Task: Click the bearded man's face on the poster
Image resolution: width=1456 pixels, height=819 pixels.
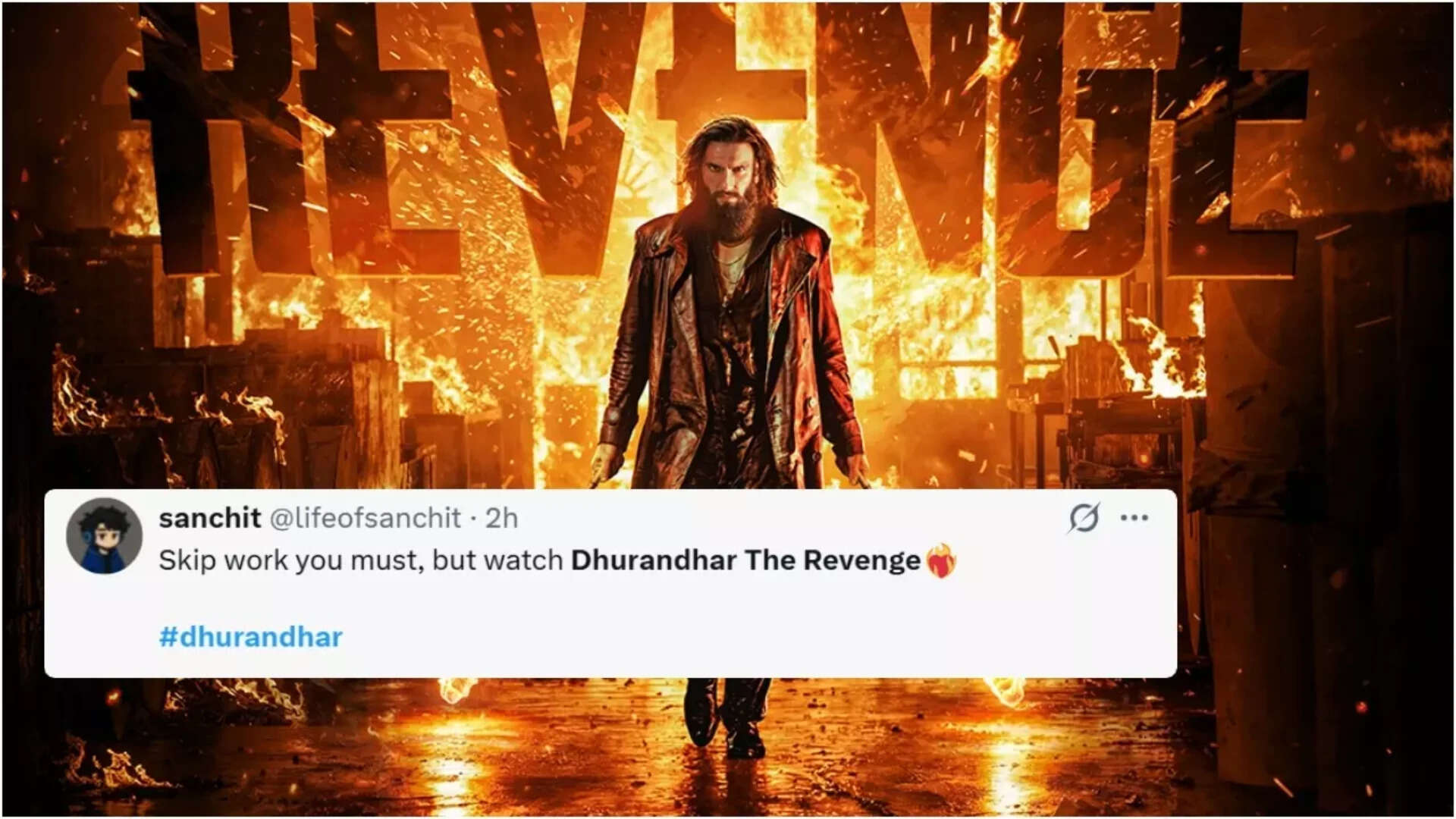Action: click(x=730, y=178)
